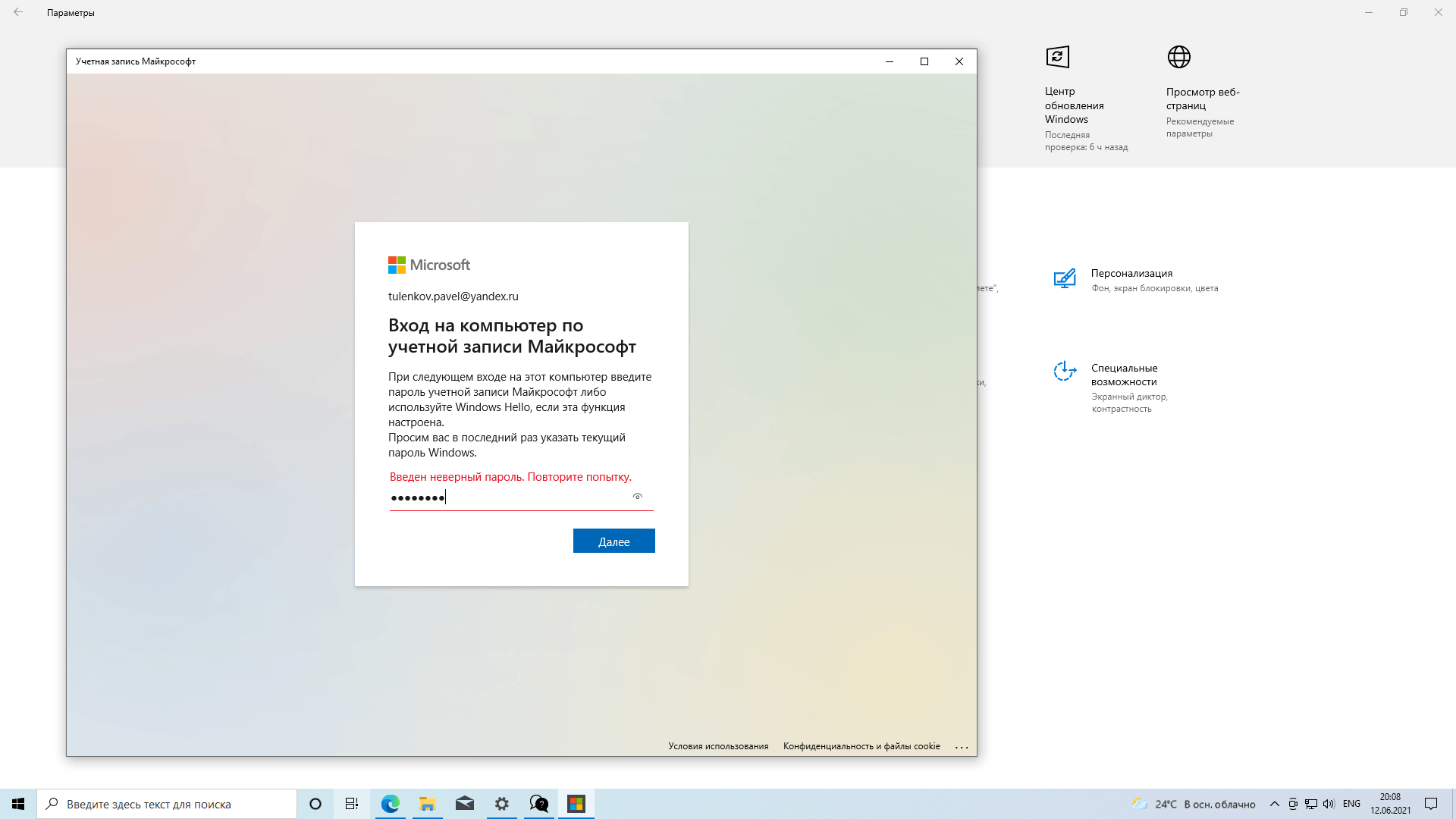This screenshot has height=819, width=1456.
Task: Open Feedback/help chat app on taskbar
Action: tap(539, 804)
